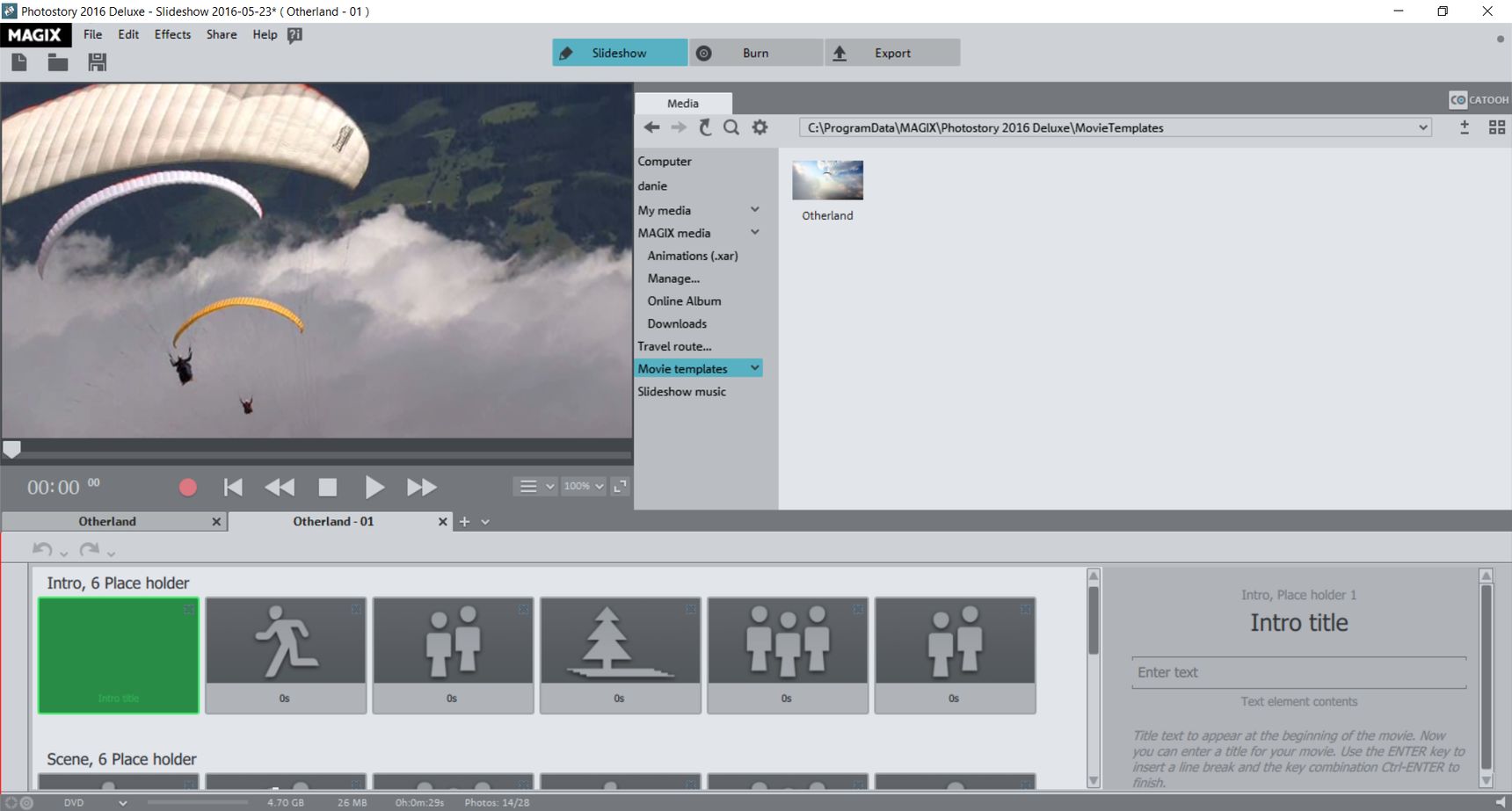Viewport: 1512px width, 811px height.
Task: Select Slideshow music in the sidebar
Action: [681, 392]
